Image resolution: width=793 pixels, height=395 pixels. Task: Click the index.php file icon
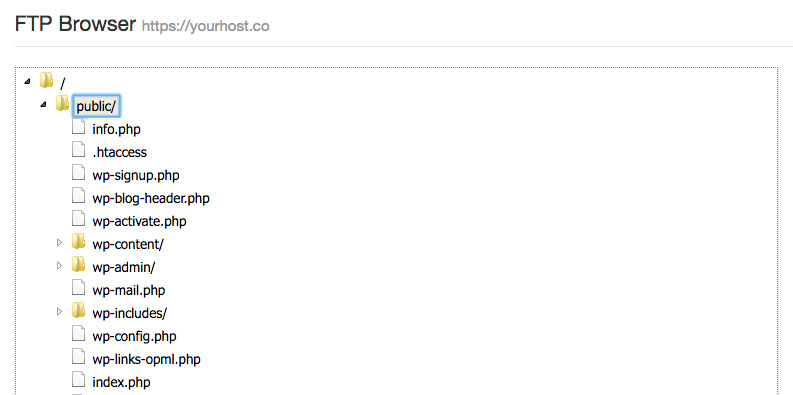tap(78, 380)
